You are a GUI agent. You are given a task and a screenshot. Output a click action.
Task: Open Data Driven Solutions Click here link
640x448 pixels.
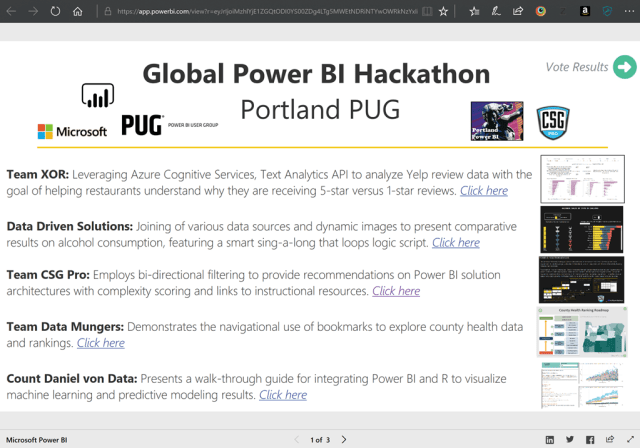pos(456,242)
